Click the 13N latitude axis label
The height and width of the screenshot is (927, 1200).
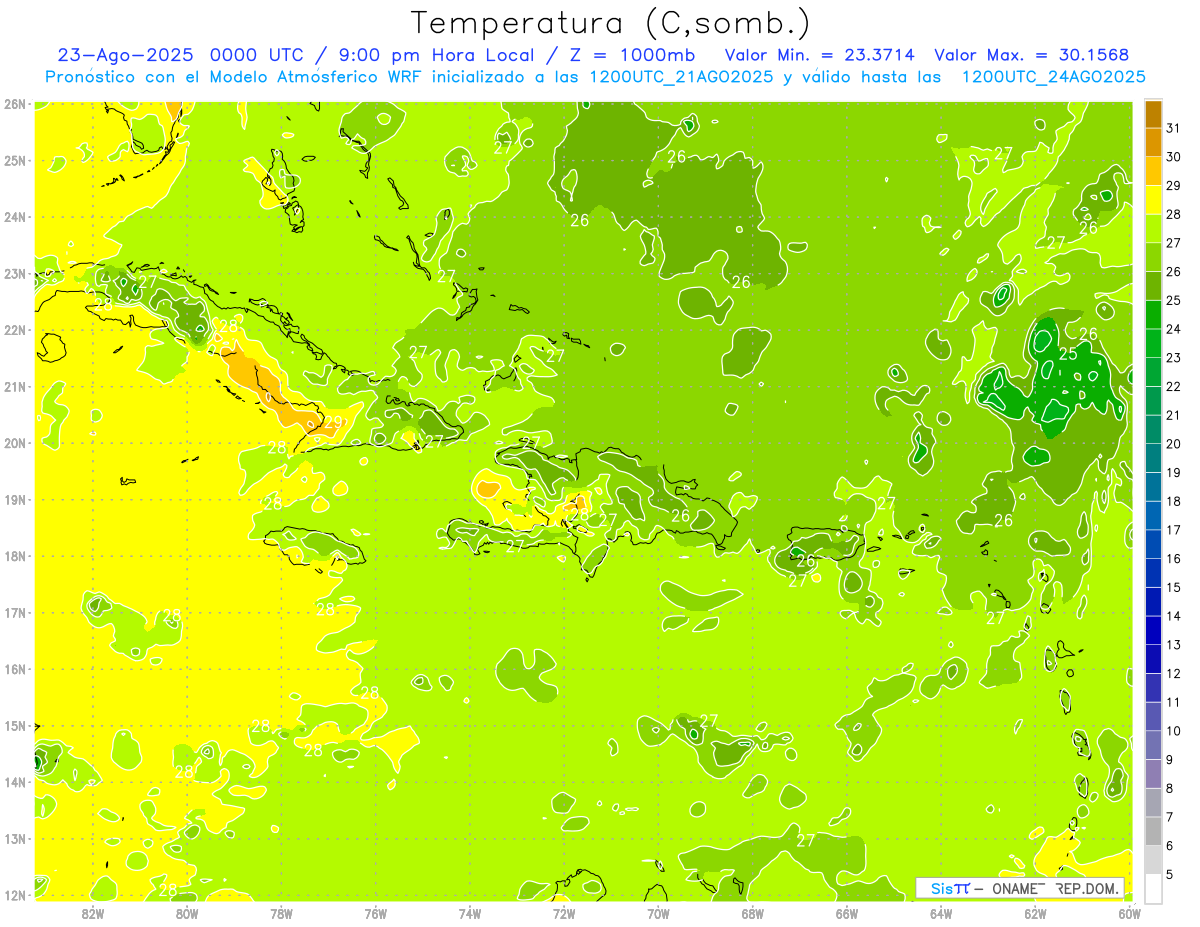[x=14, y=838]
